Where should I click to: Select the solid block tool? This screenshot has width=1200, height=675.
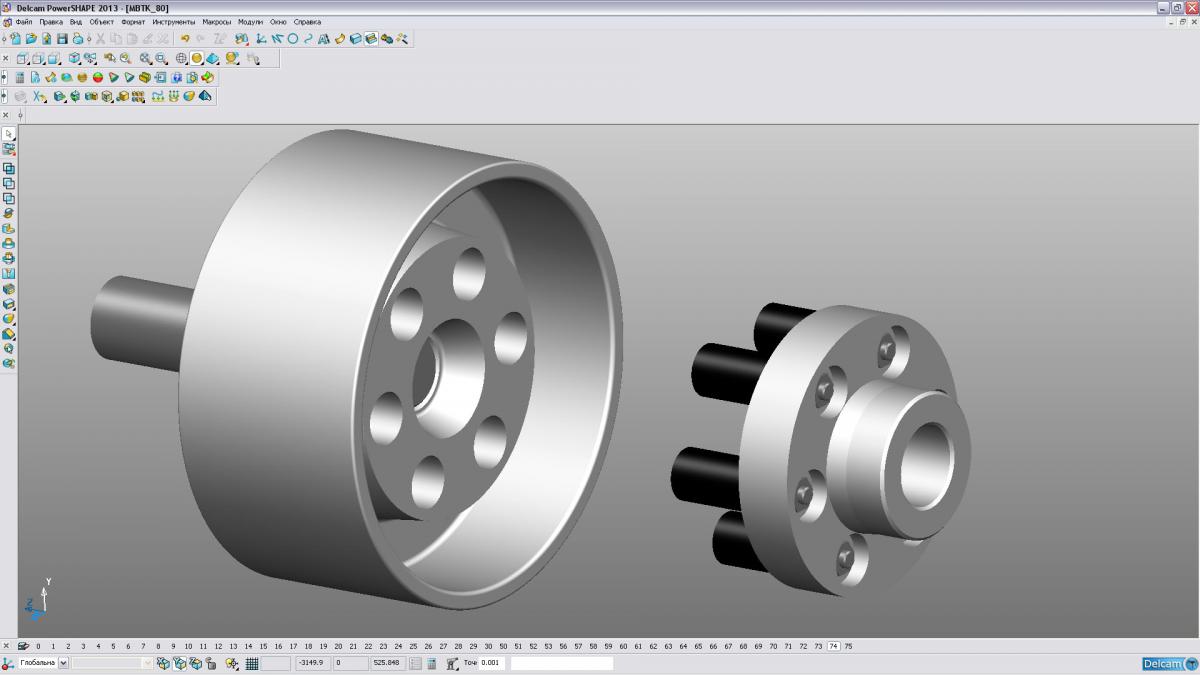pyautogui.click(x=356, y=38)
